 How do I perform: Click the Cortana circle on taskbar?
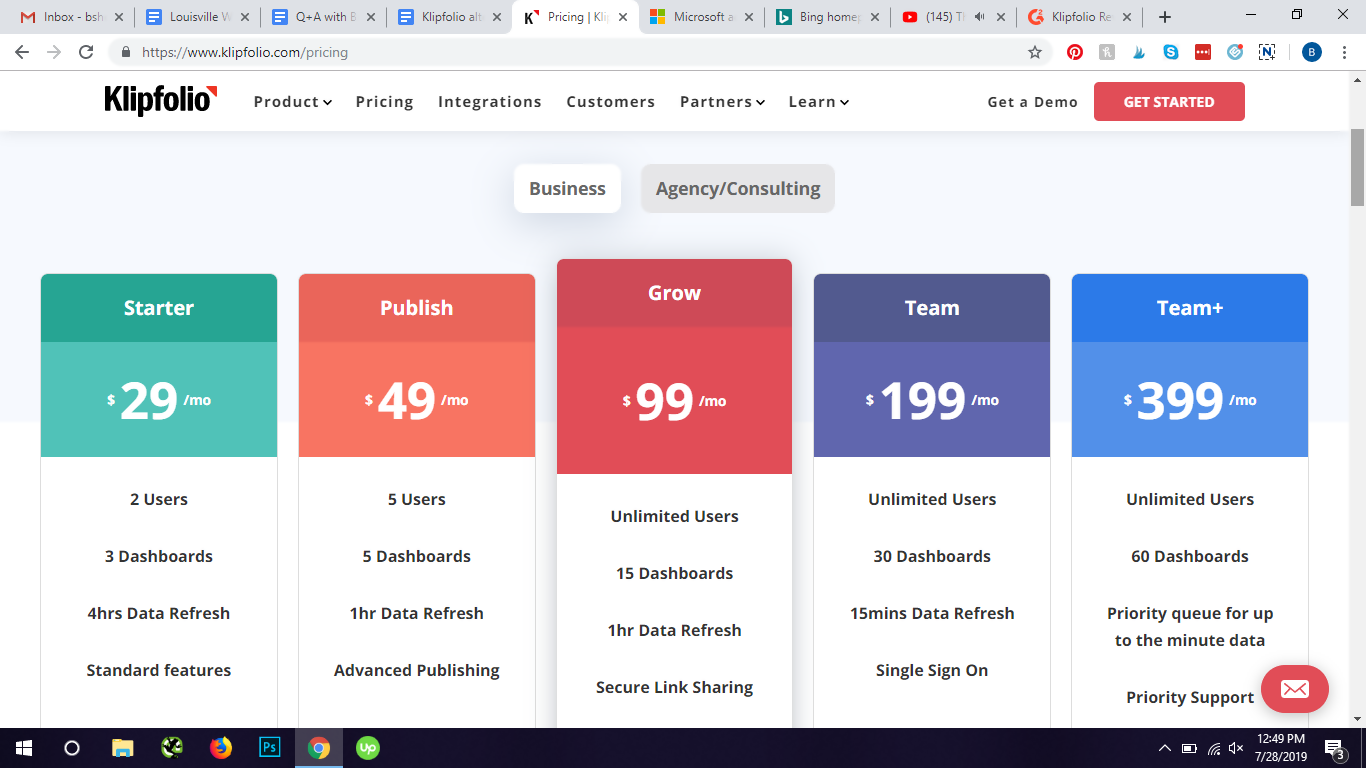point(72,747)
